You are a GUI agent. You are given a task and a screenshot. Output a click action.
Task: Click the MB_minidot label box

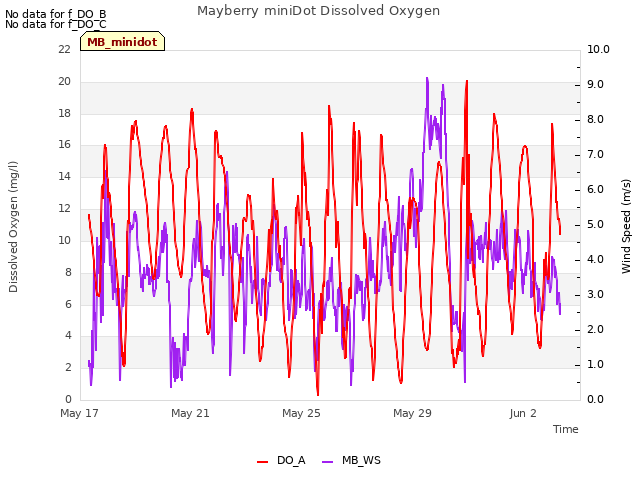(122, 42)
